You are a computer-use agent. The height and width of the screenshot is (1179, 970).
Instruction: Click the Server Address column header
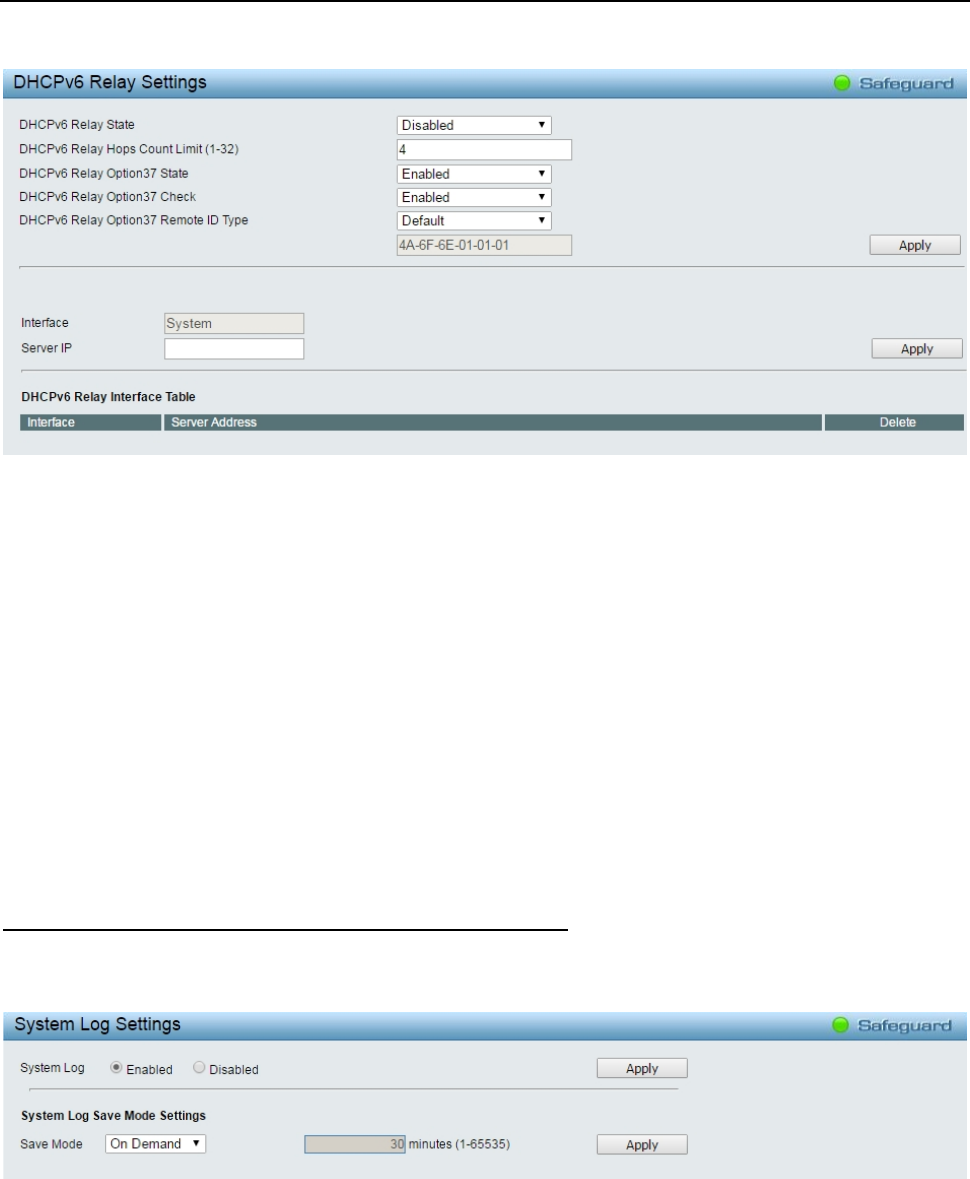(x=493, y=423)
